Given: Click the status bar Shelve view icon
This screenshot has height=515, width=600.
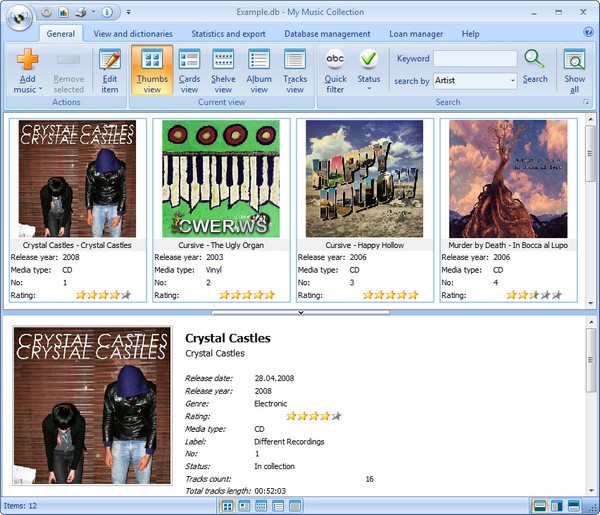Looking at the screenshot, I should (x=261, y=506).
